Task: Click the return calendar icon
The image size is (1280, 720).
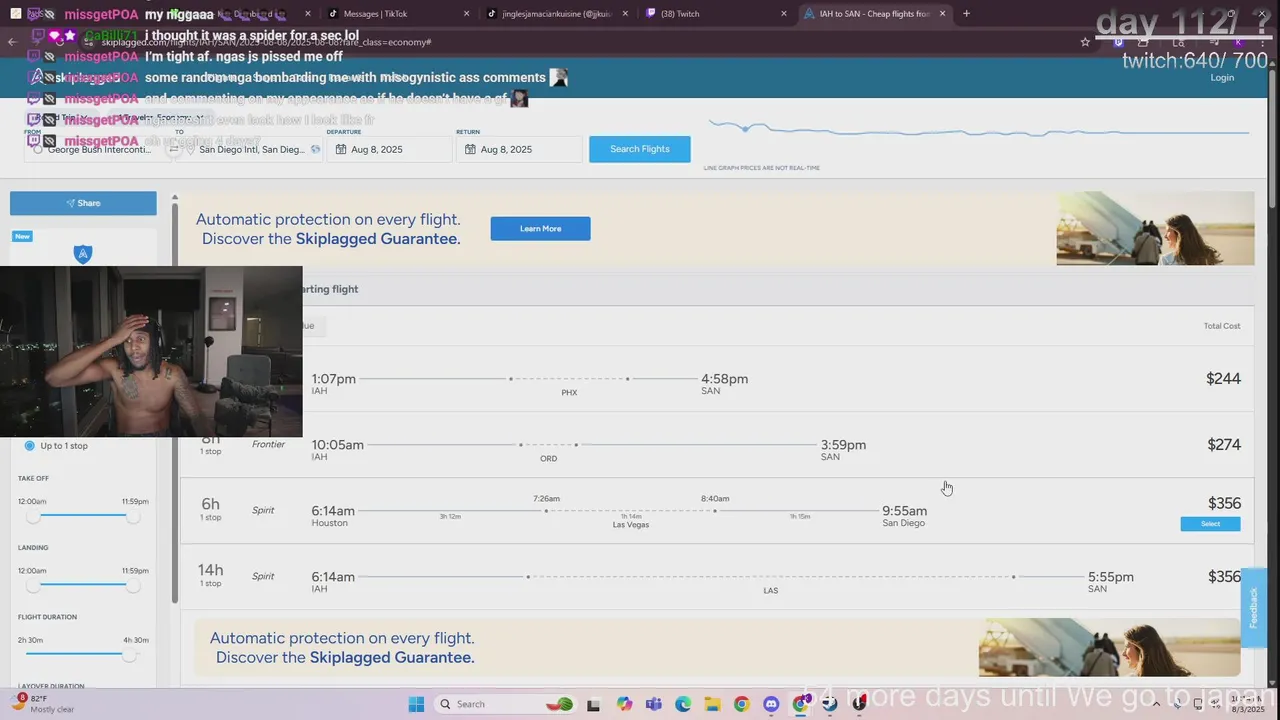Action: pos(471,149)
